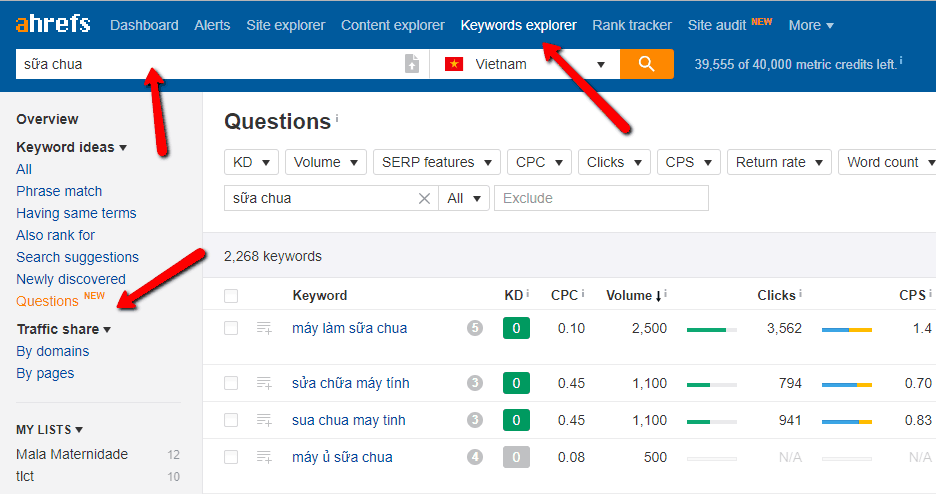The width and height of the screenshot is (936, 494).
Task: Check the box for máy làm sữa chua
Action: click(x=232, y=328)
